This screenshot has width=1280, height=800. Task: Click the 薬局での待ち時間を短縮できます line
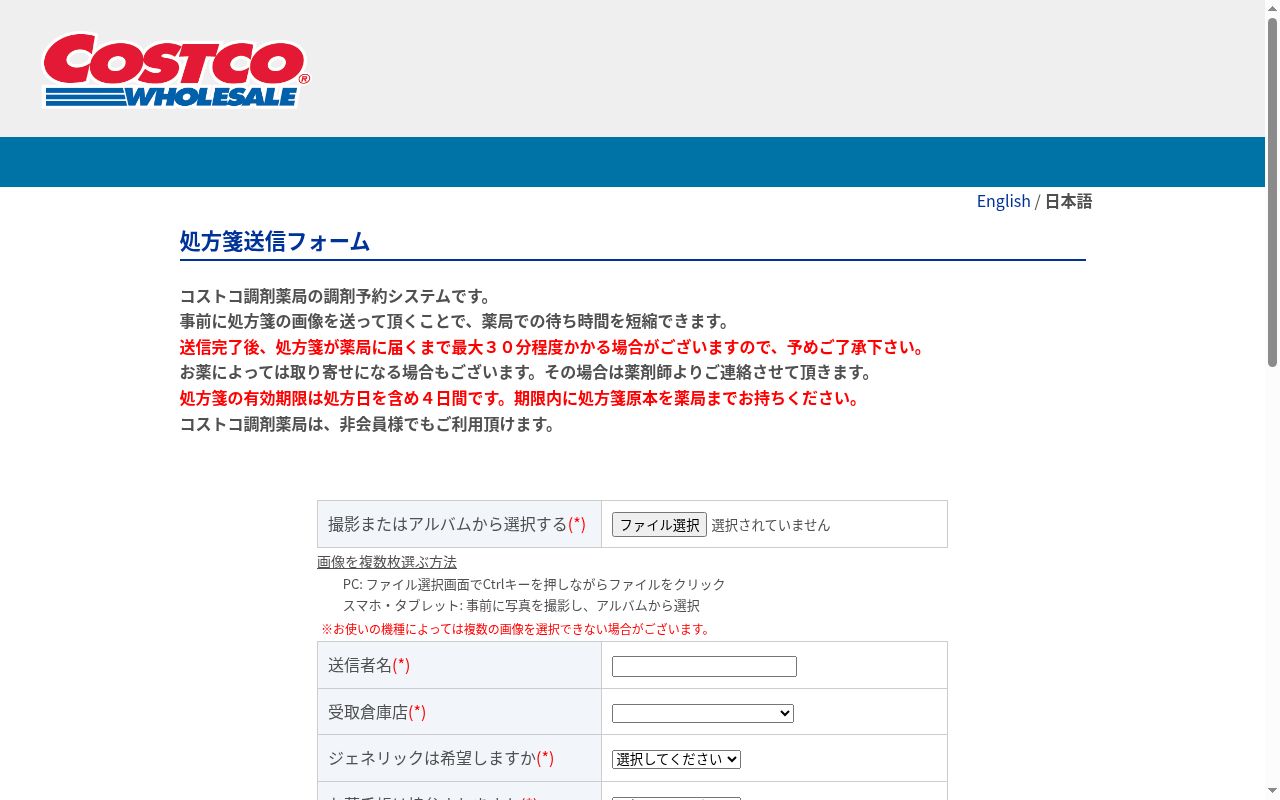click(456, 321)
